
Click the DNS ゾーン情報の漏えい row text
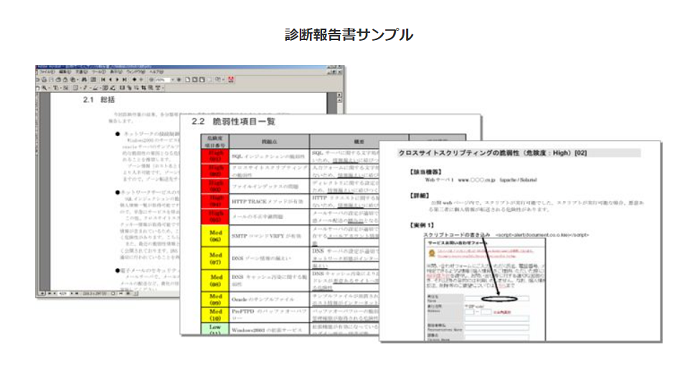coord(261,258)
